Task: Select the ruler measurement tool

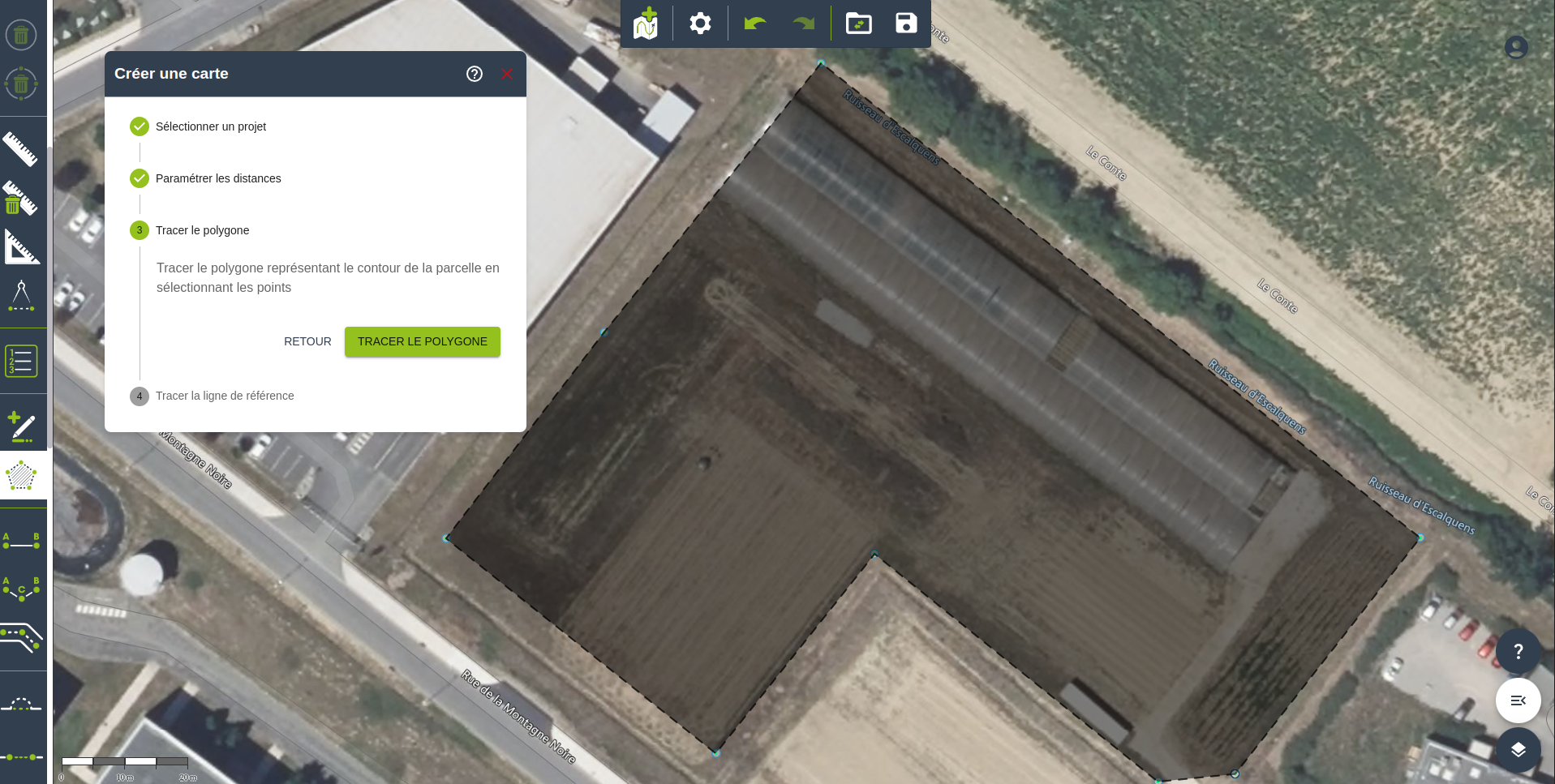Action: pos(21,149)
